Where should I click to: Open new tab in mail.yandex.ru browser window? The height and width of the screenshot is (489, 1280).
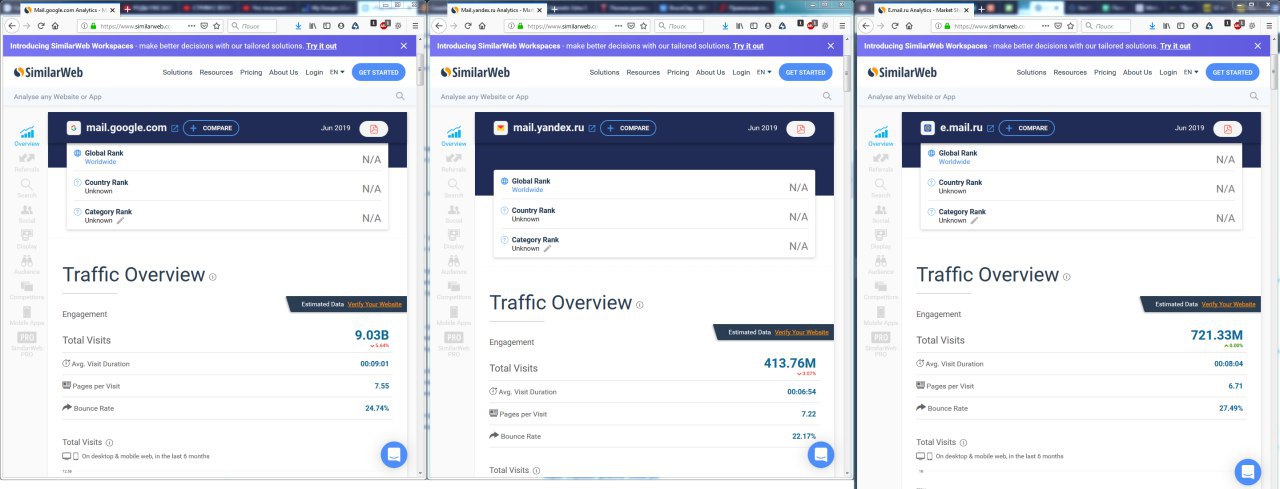point(554,10)
